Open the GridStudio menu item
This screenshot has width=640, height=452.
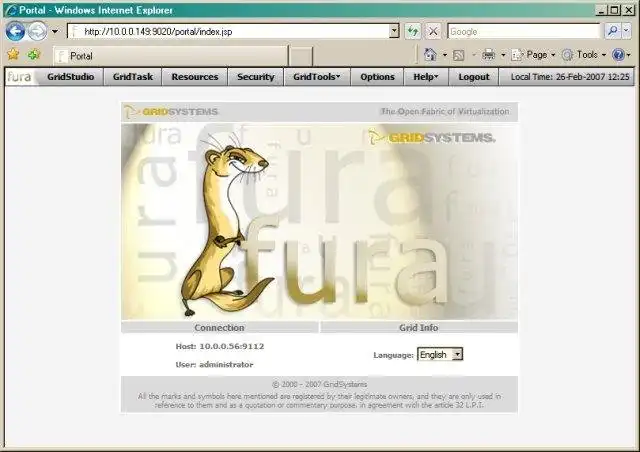click(71, 77)
